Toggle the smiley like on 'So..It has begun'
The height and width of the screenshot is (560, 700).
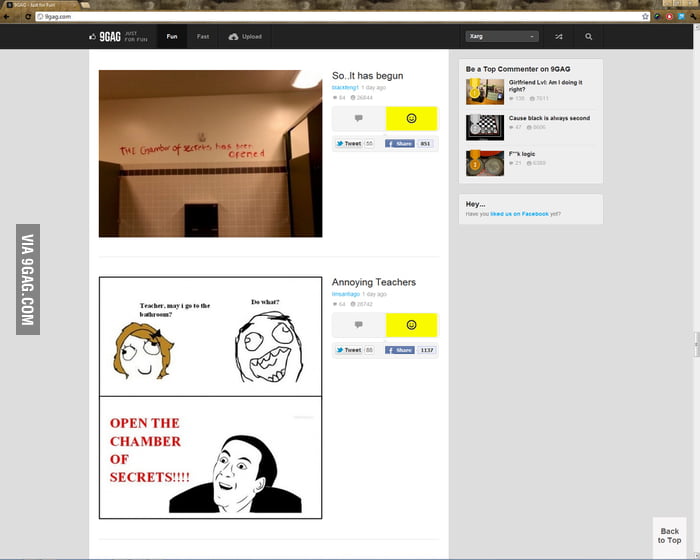[x=411, y=118]
